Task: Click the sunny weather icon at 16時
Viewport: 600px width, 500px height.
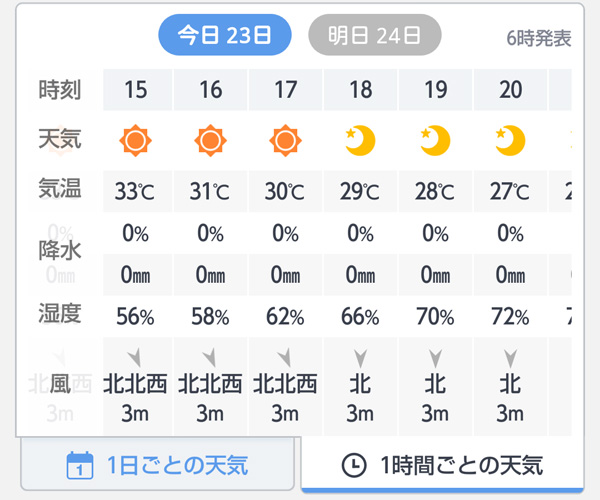Action: (211, 141)
